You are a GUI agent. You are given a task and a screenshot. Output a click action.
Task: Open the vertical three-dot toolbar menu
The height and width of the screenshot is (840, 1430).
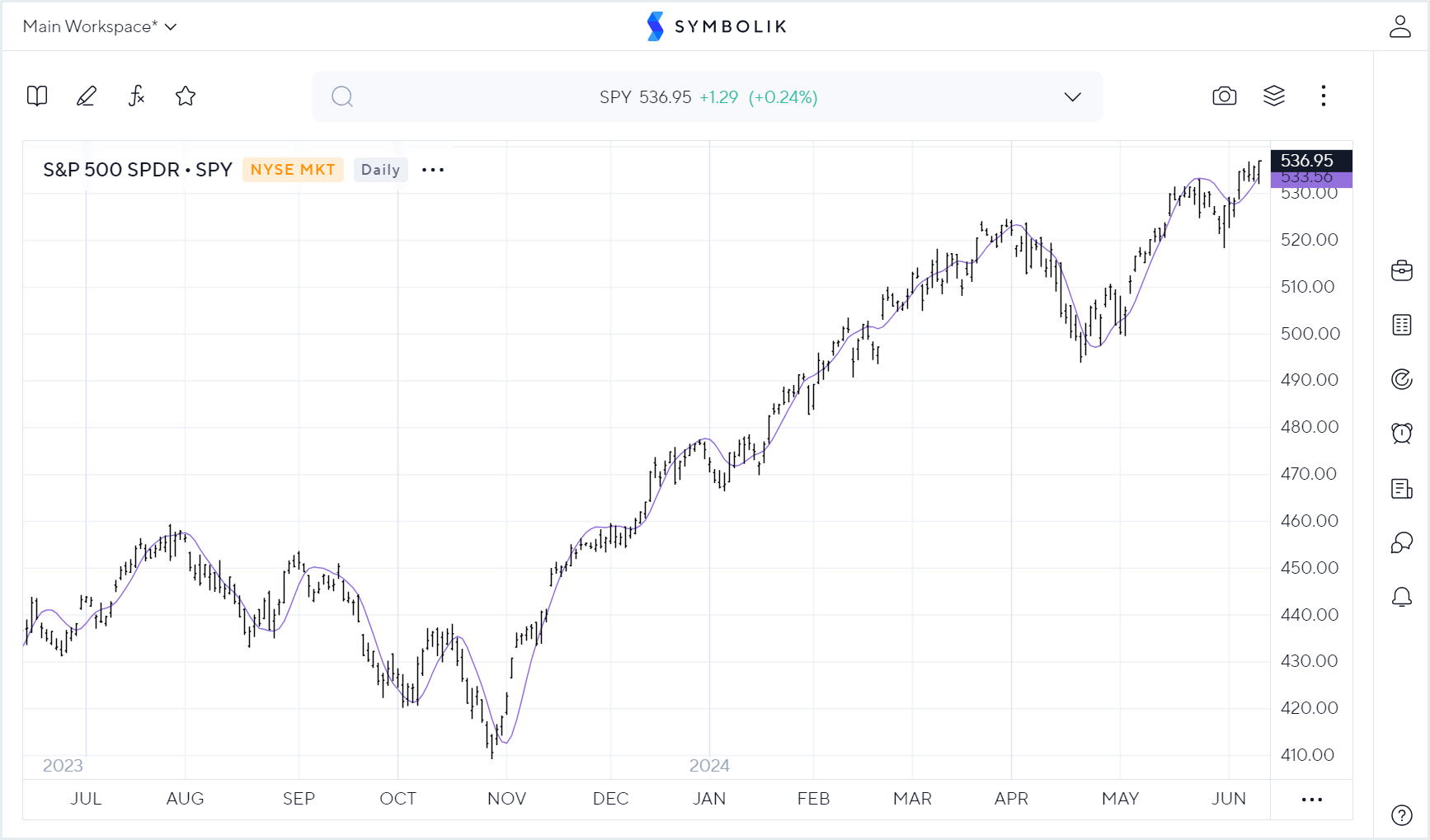point(1324,96)
